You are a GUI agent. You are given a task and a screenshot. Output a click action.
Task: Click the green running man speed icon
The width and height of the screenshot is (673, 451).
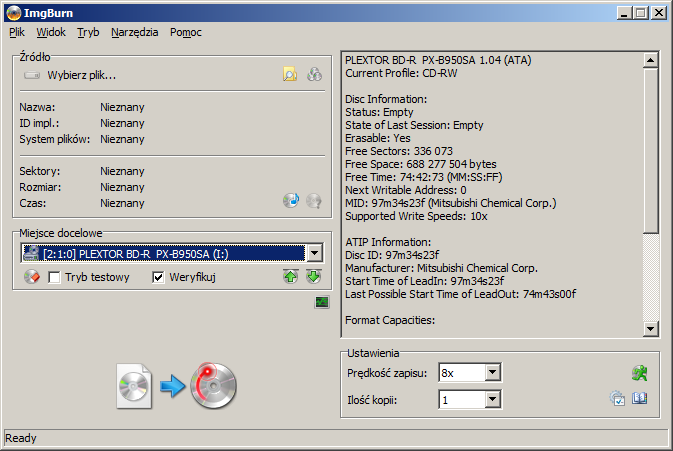coord(640,373)
